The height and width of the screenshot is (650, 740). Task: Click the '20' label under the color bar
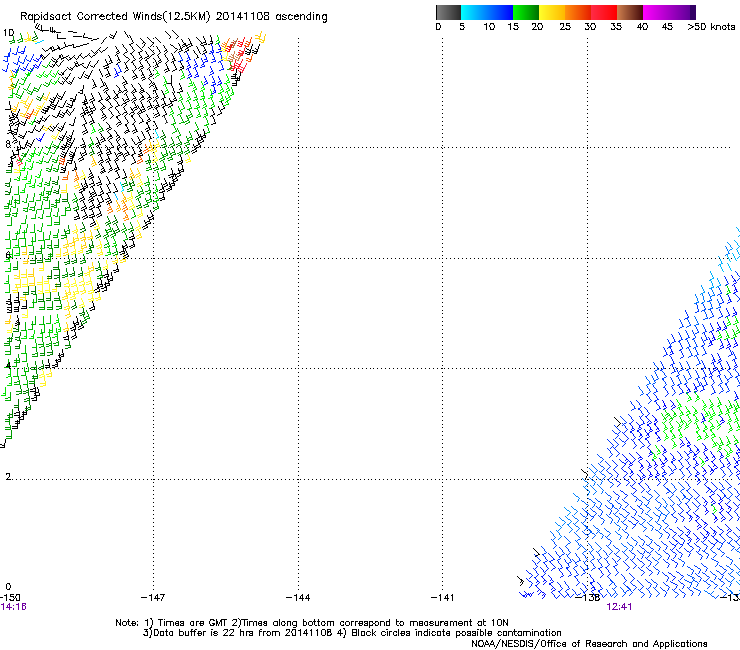click(537, 27)
